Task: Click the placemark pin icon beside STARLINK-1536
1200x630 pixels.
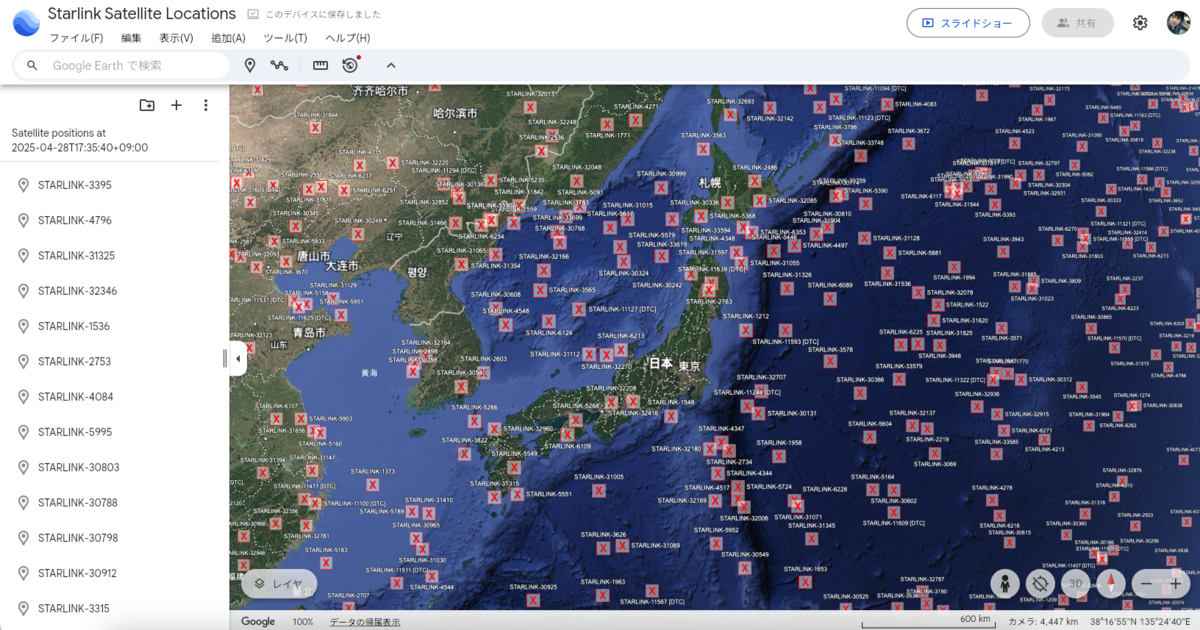Action: pyautogui.click(x=23, y=326)
